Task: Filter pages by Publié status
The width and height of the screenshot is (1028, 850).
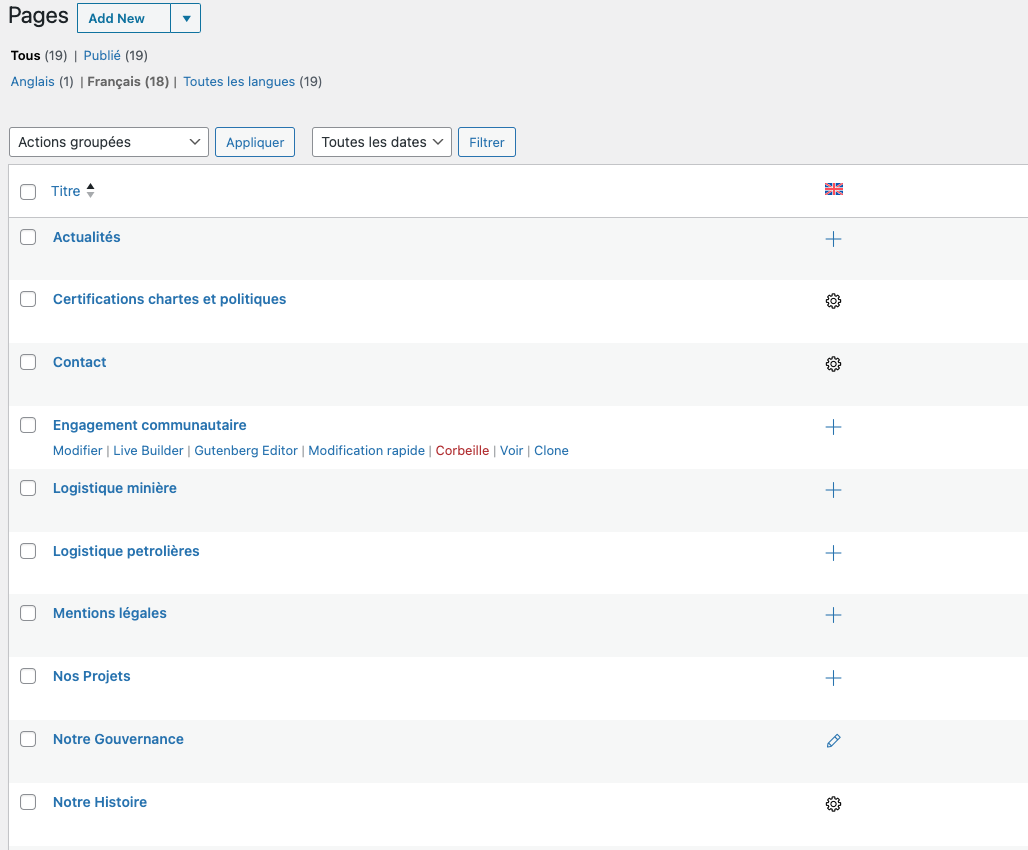Action: pos(102,56)
